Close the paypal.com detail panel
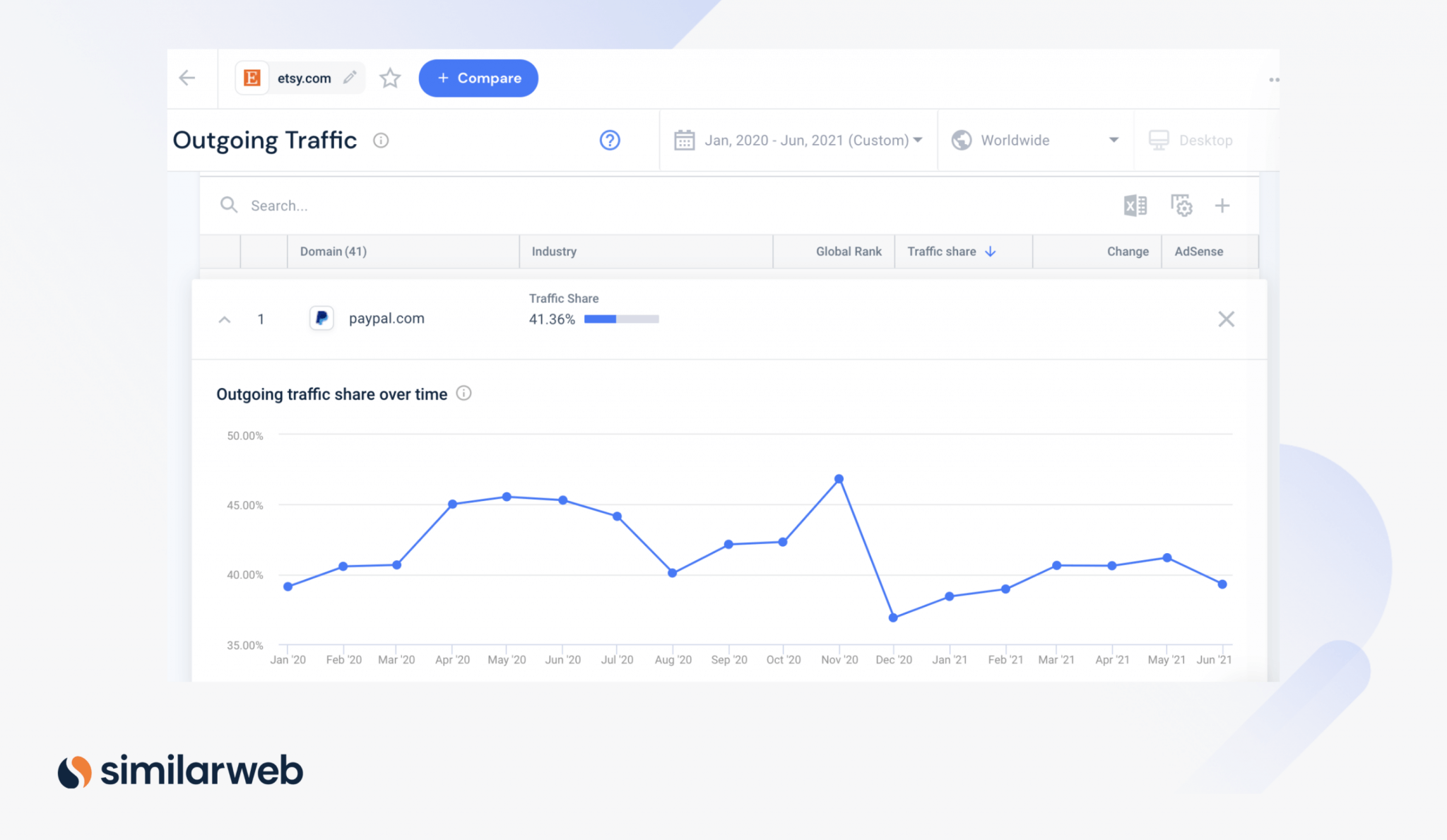Viewport: 1447px width, 840px height. [1226, 319]
